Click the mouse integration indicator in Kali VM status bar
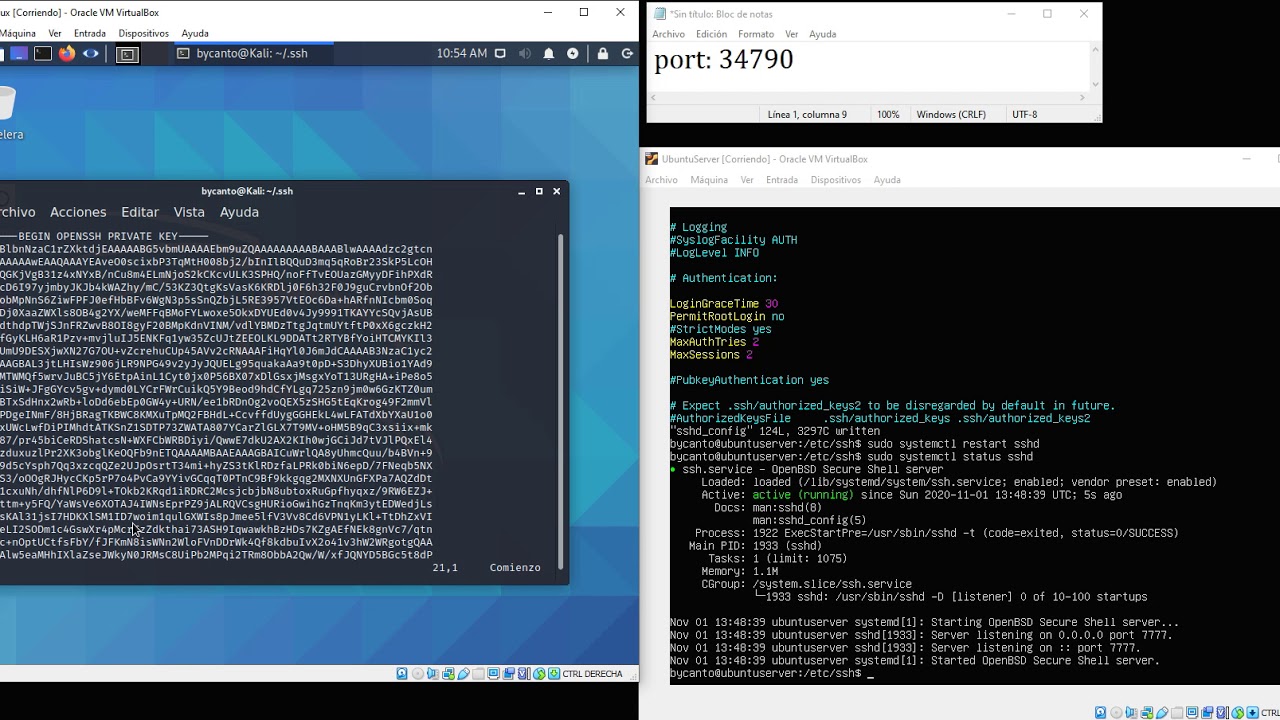 pos(539,674)
